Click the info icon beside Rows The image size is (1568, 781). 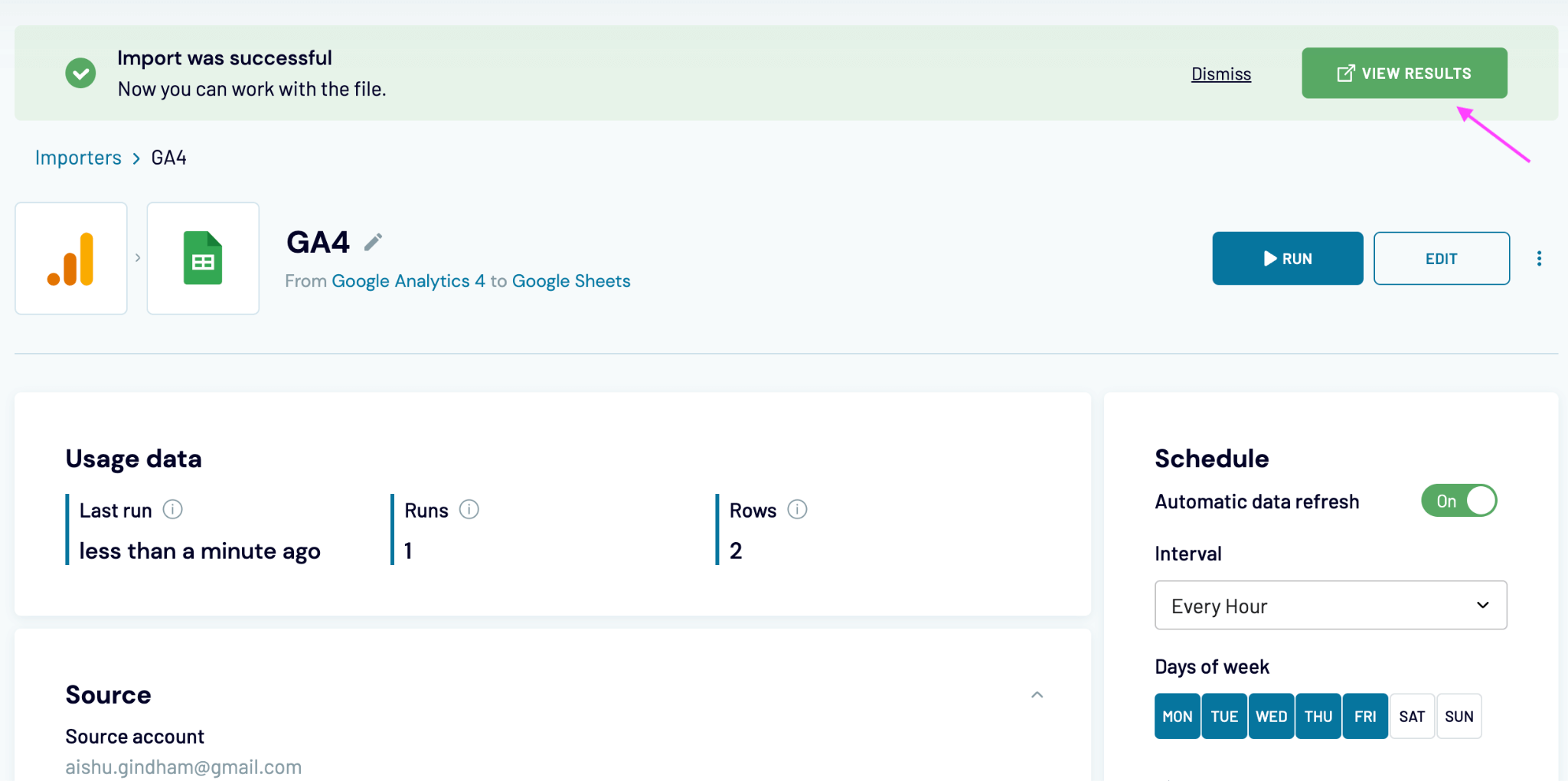[x=797, y=509]
